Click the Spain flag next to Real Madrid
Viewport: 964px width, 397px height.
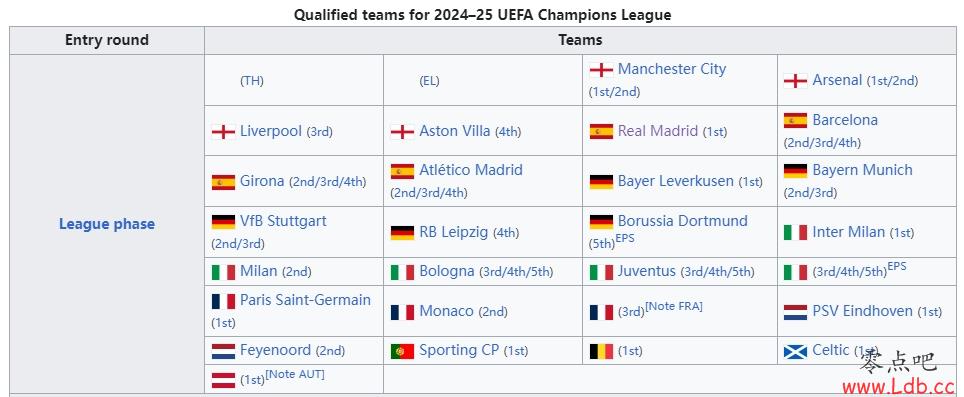601,131
